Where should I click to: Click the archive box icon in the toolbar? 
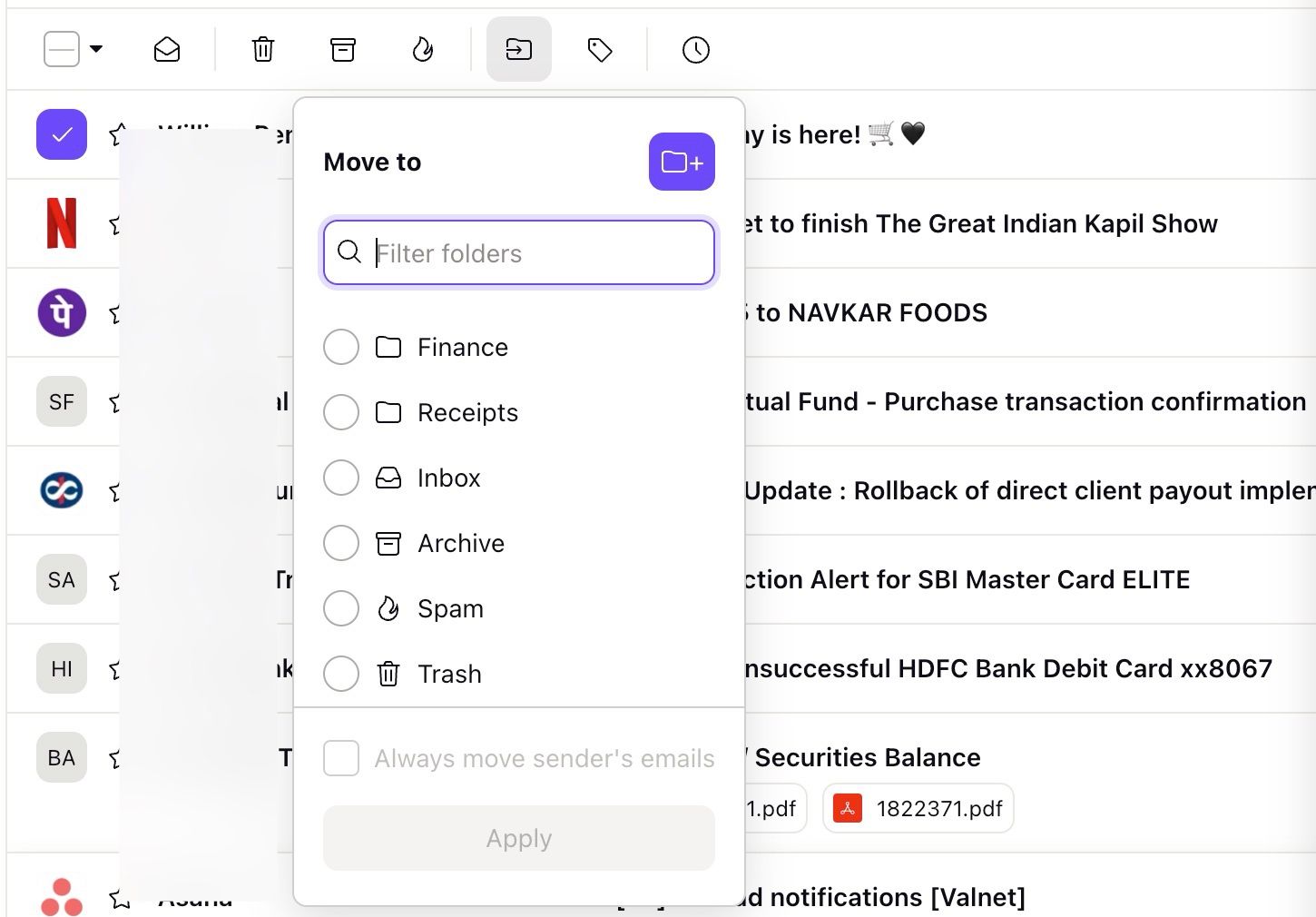coord(343,49)
